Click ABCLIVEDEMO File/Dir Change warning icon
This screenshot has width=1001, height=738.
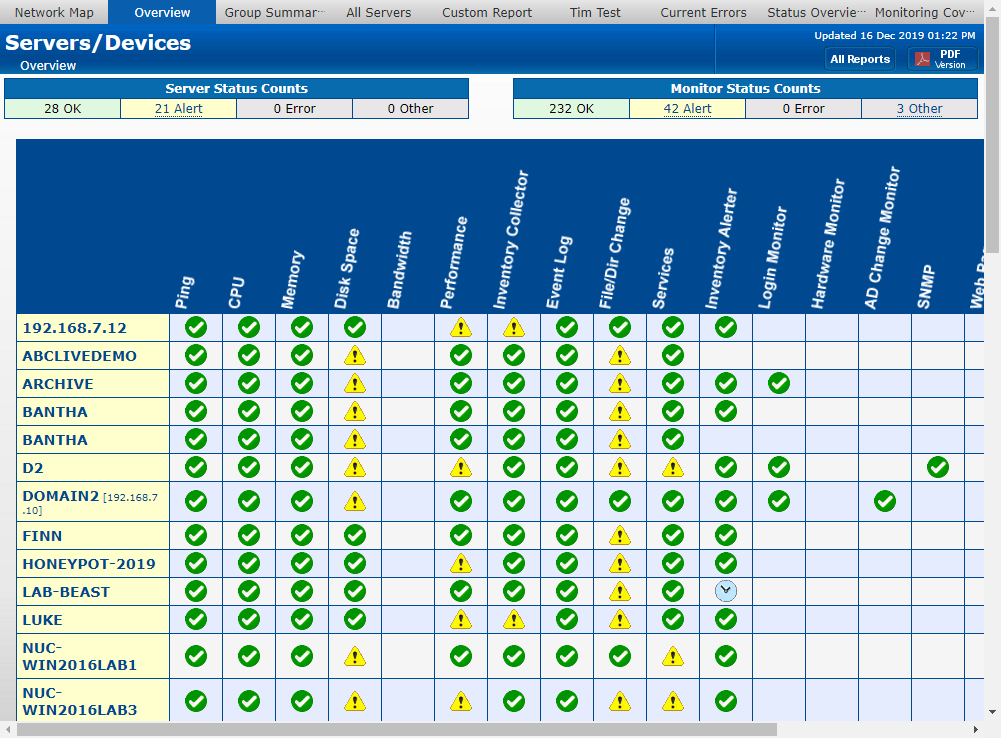619,356
